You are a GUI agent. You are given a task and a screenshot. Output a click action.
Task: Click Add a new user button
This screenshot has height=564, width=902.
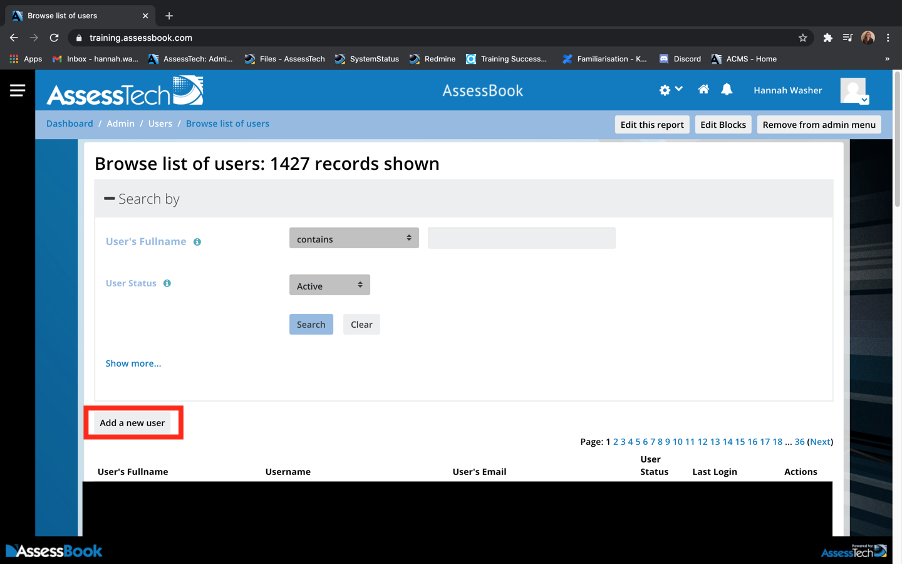[132, 423]
